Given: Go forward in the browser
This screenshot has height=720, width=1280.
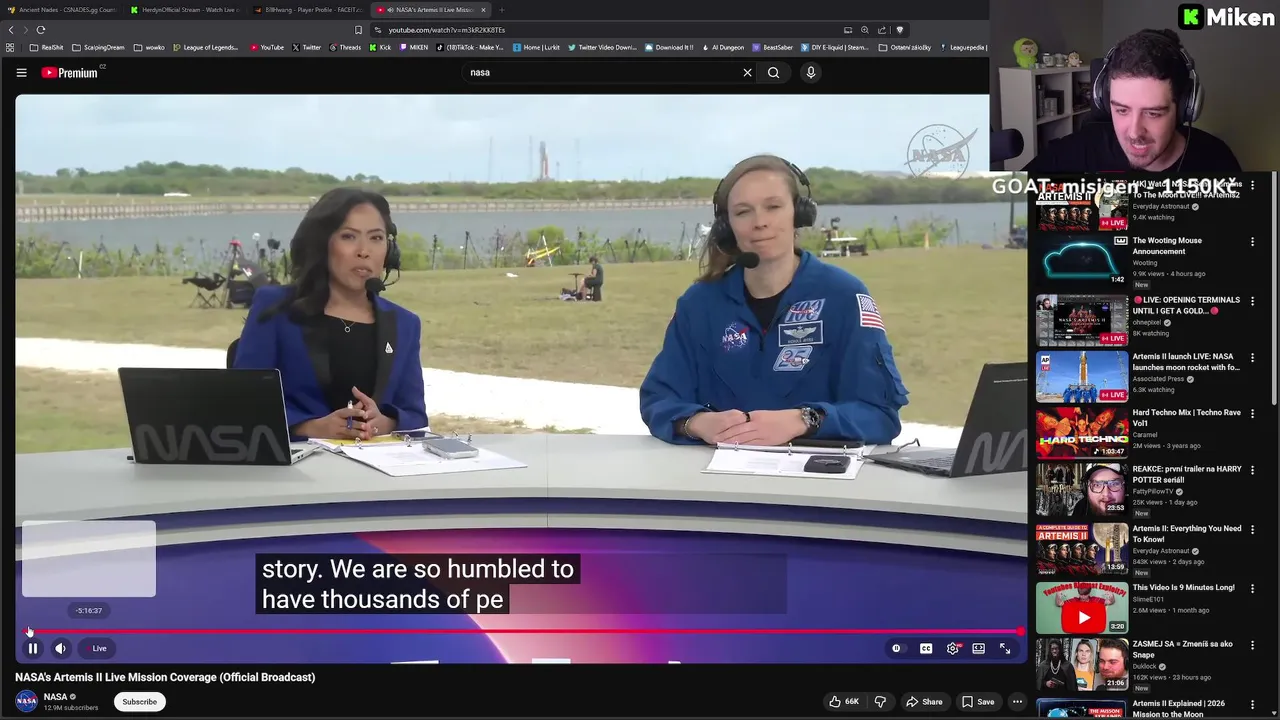Looking at the screenshot, I should pyautogui.click(x=26, y=30).
